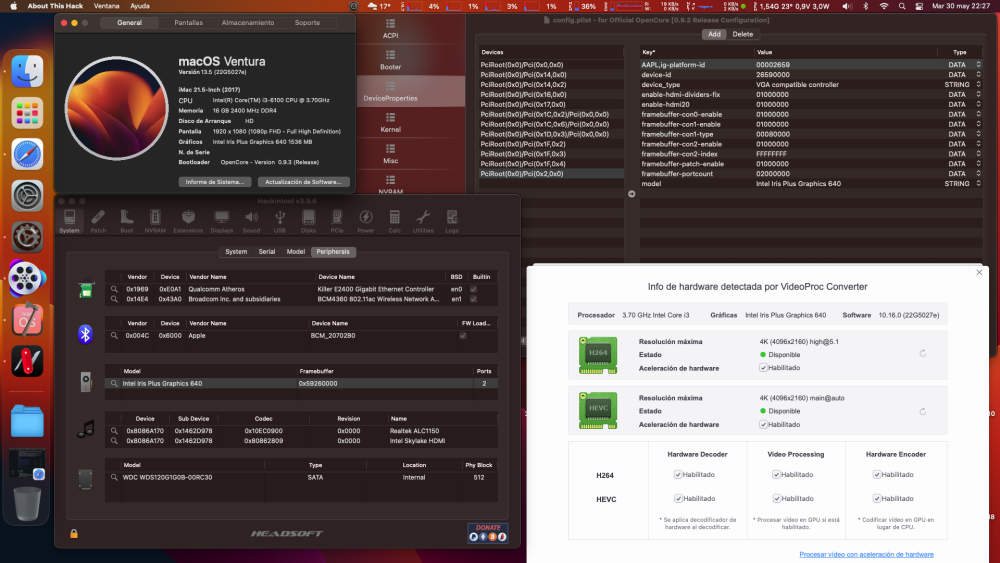
Task: Select Model tab in Hackintool
Action: click(x=296, y=252)
